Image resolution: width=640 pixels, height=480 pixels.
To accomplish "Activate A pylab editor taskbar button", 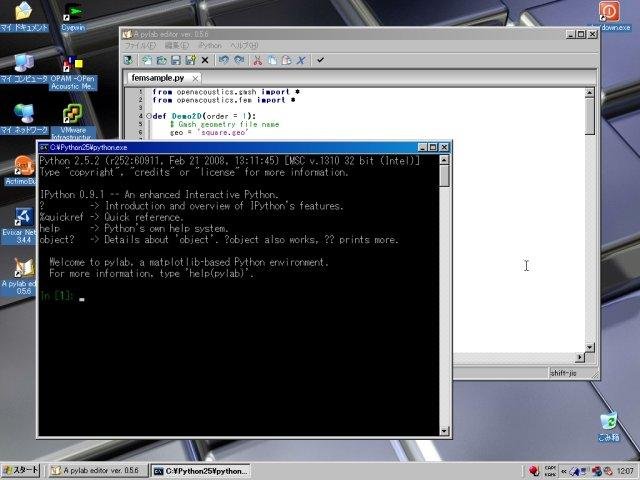I will click(x=97, y=471).
